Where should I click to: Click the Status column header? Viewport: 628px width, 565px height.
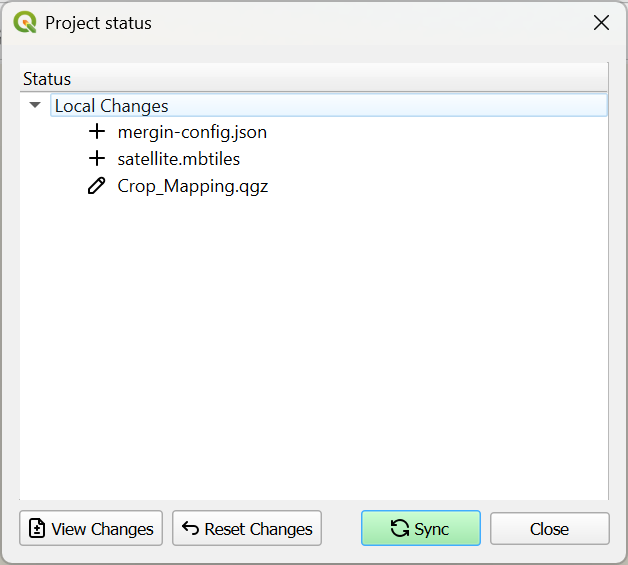pyautogui.click(x=47, y=79)
